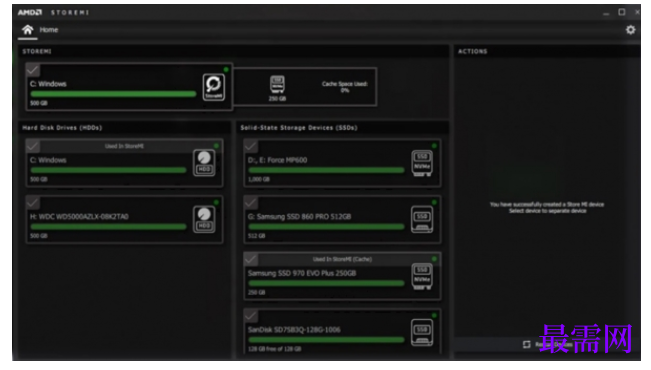Toggle checkbox on the StoreMI C: Windows card
651x370 pixels.
32,70
